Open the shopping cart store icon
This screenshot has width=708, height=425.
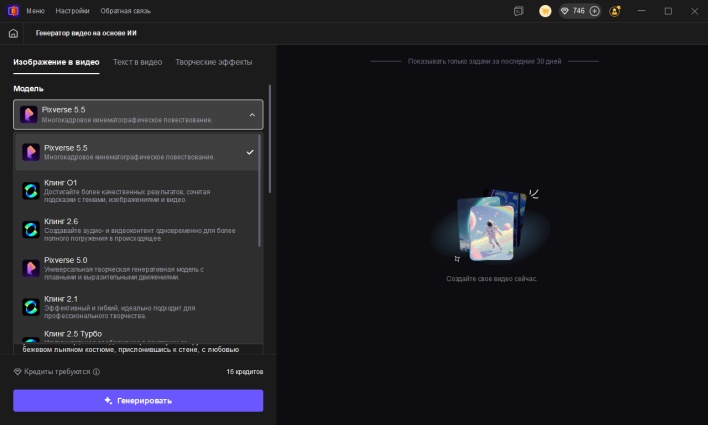click(545, 11)
